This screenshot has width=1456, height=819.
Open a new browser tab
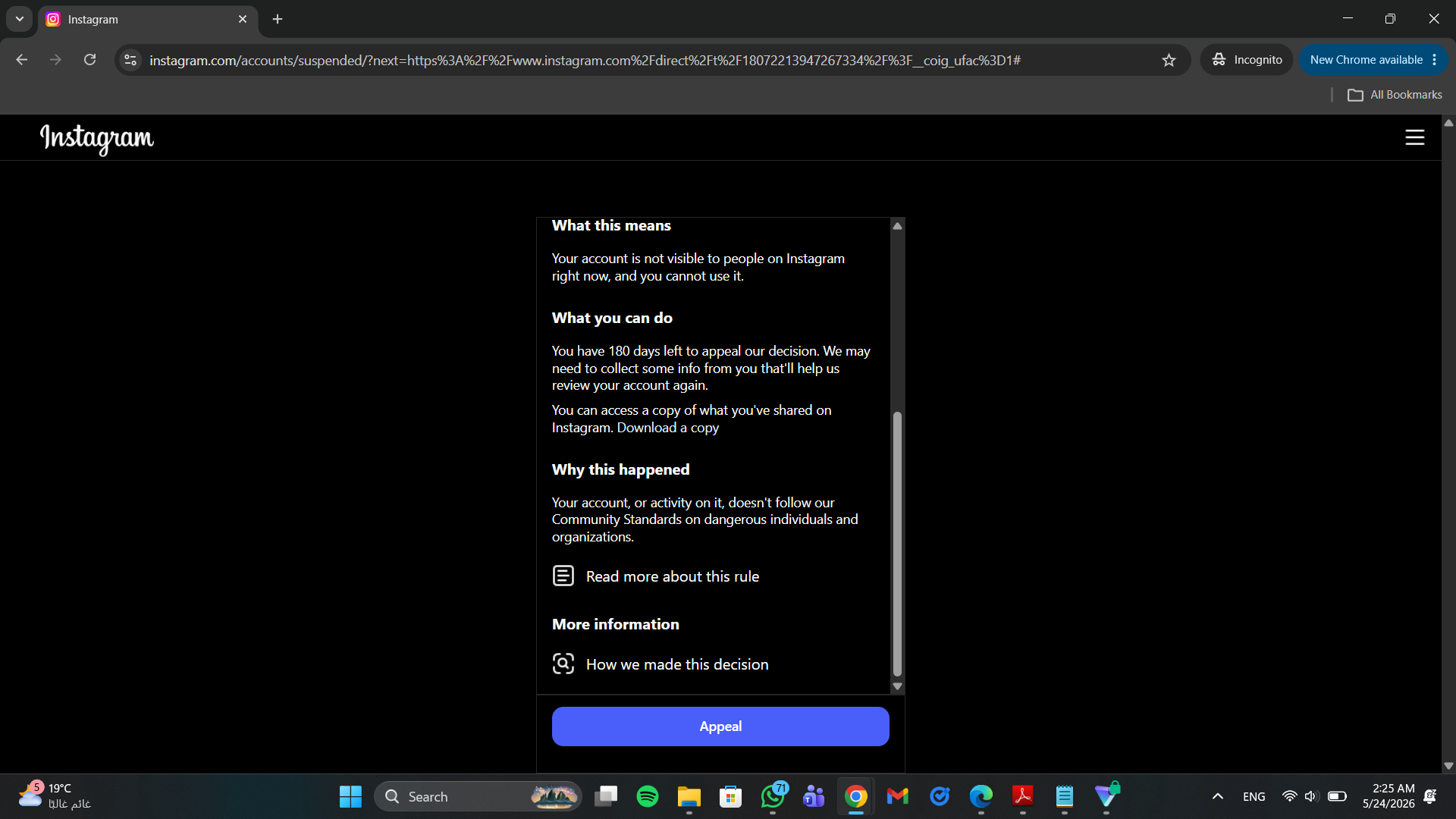[x=278, y=19]
